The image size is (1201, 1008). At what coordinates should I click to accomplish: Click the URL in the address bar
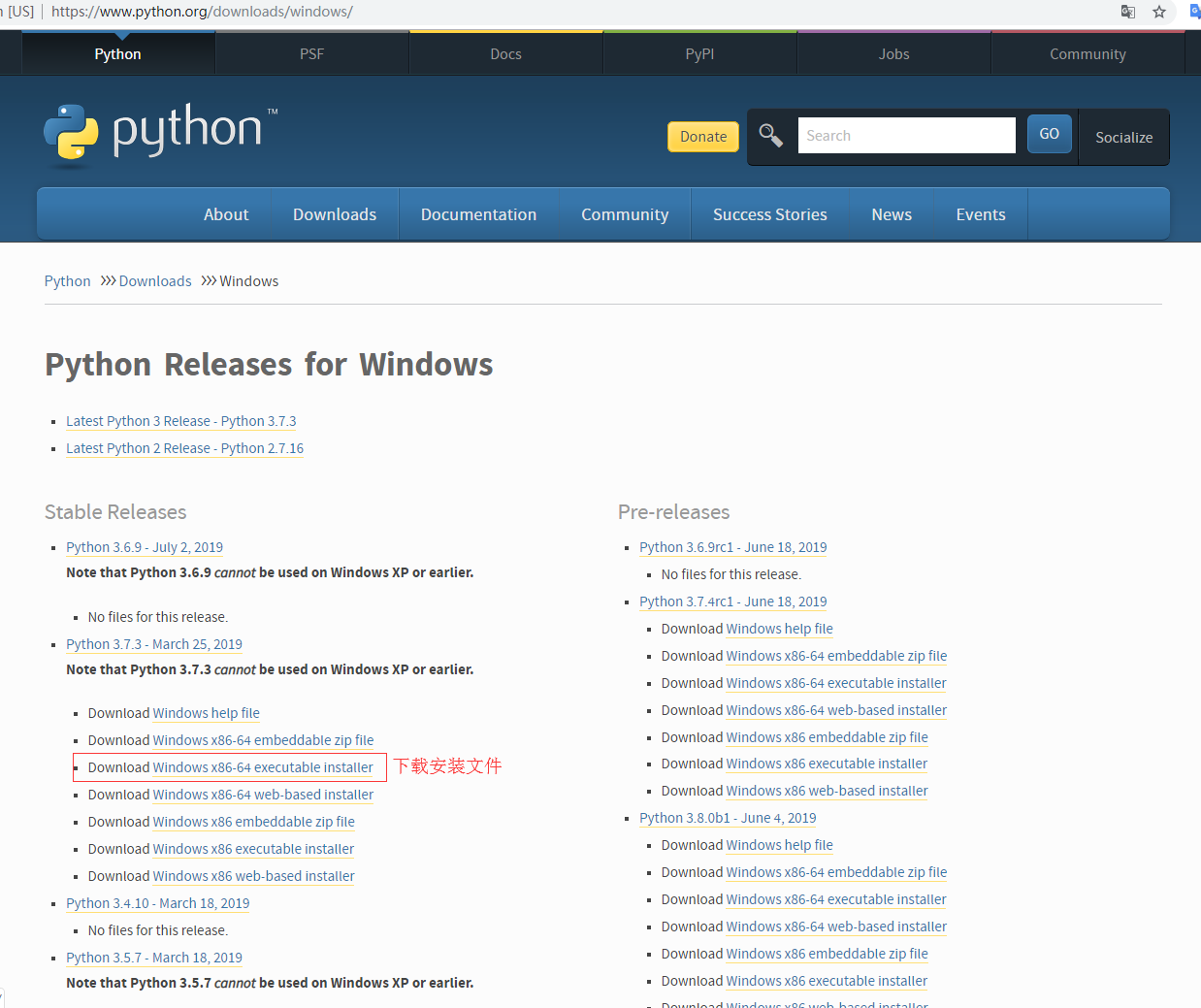pyautogui.click(x=202, y=12)
